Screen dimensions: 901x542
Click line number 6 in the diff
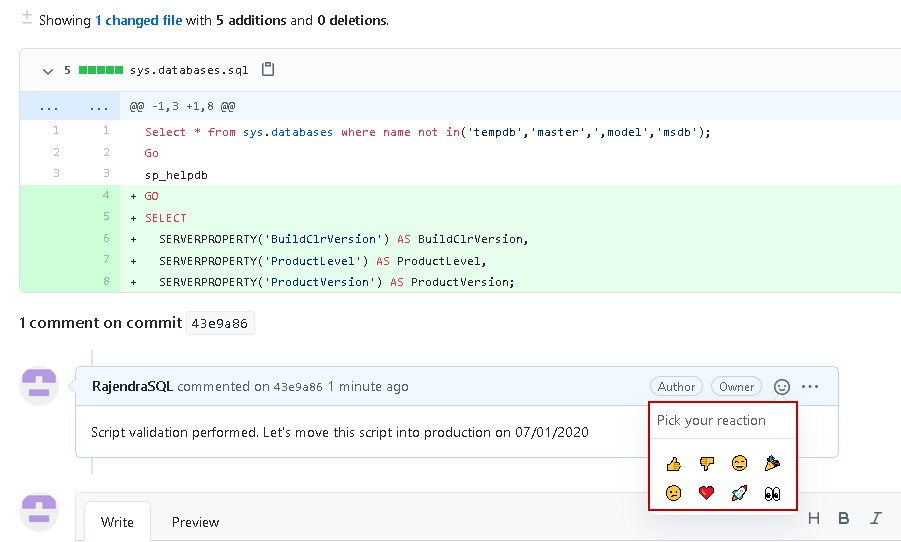105,239
